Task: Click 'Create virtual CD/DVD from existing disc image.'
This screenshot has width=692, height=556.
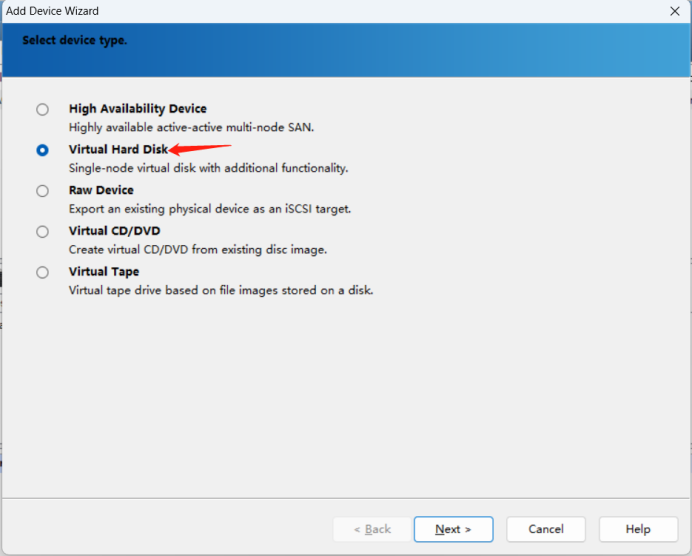Action: pyautogui.click(x=198, y=250)
